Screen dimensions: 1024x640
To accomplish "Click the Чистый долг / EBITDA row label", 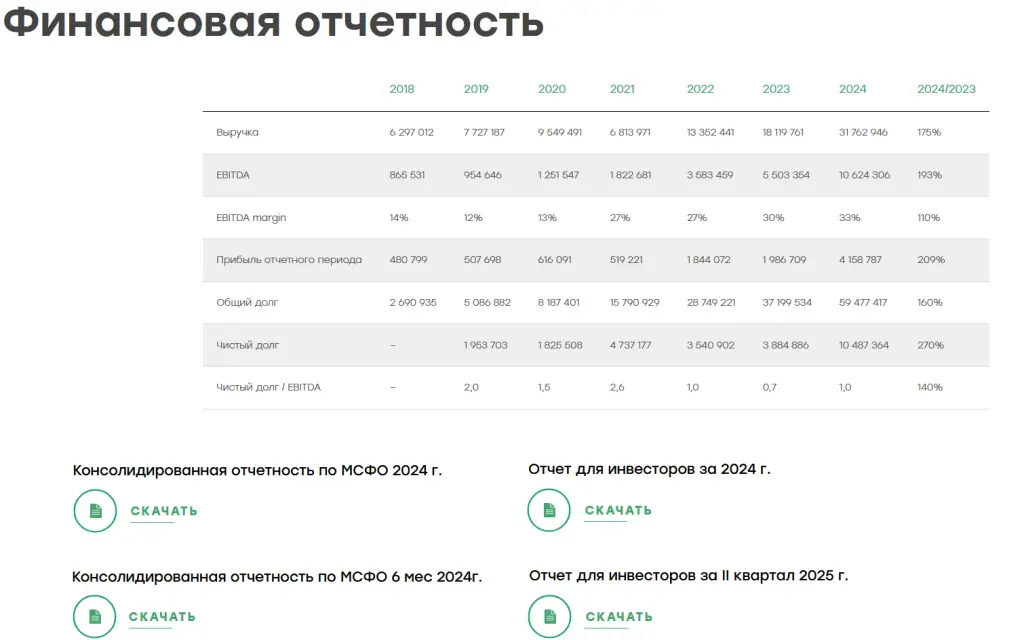I will (268, 387).
